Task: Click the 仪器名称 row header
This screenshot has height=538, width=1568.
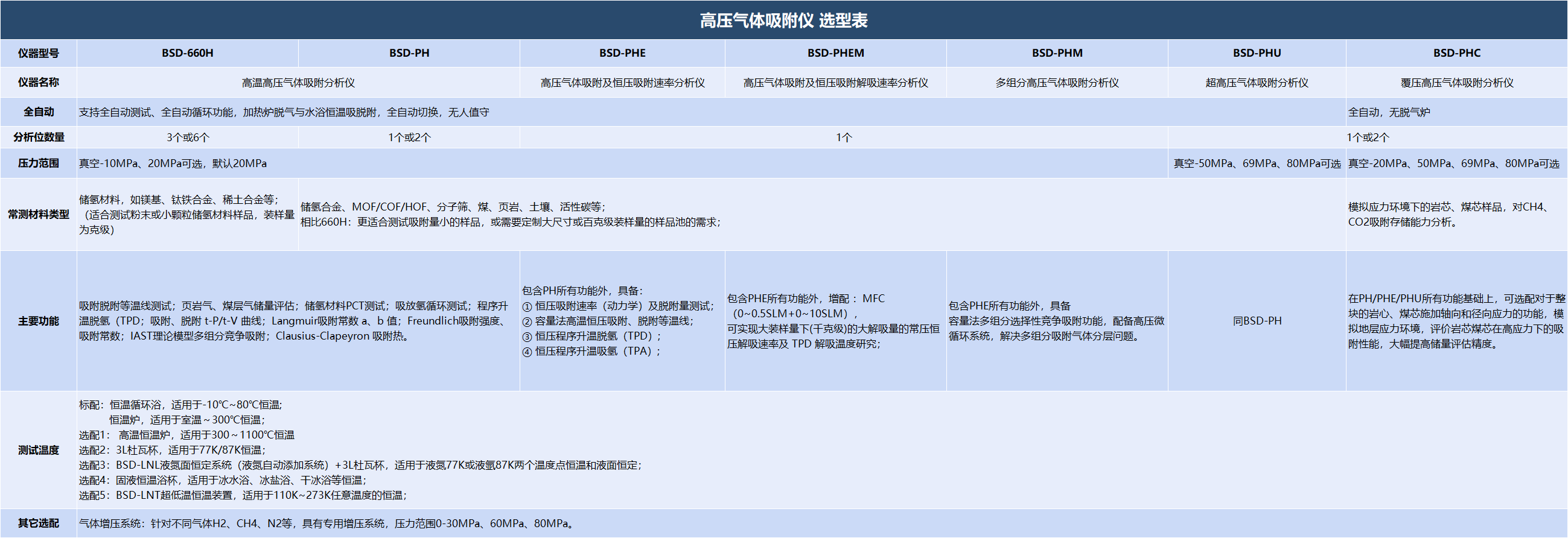Action: [x=39, y=82]
